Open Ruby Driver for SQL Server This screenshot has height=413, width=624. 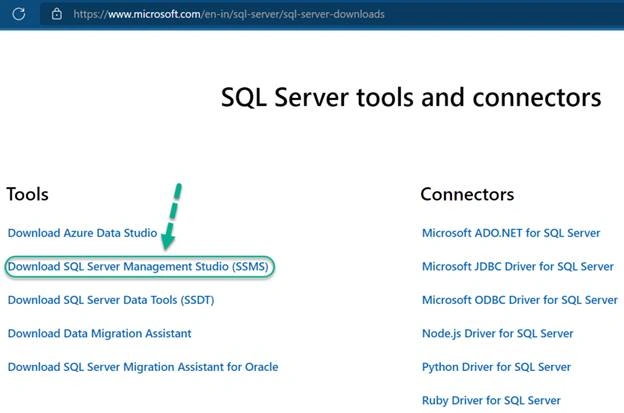[491, 400]
